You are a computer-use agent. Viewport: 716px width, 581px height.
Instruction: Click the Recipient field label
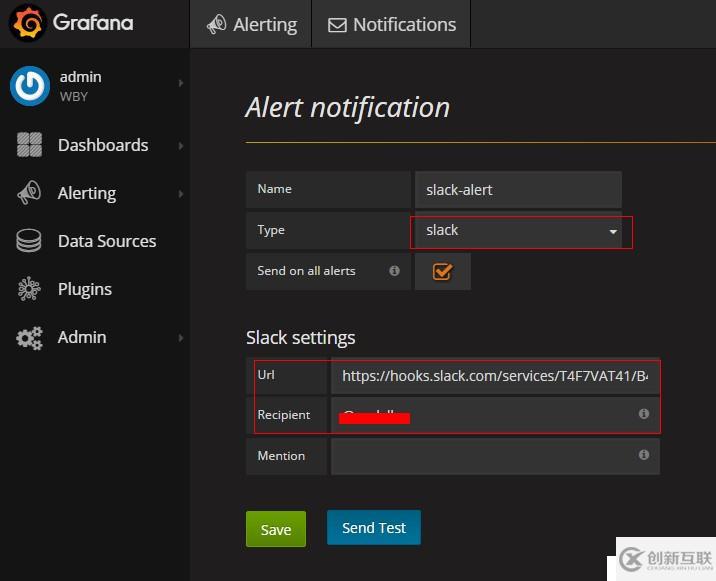click(x=284, y=415)
